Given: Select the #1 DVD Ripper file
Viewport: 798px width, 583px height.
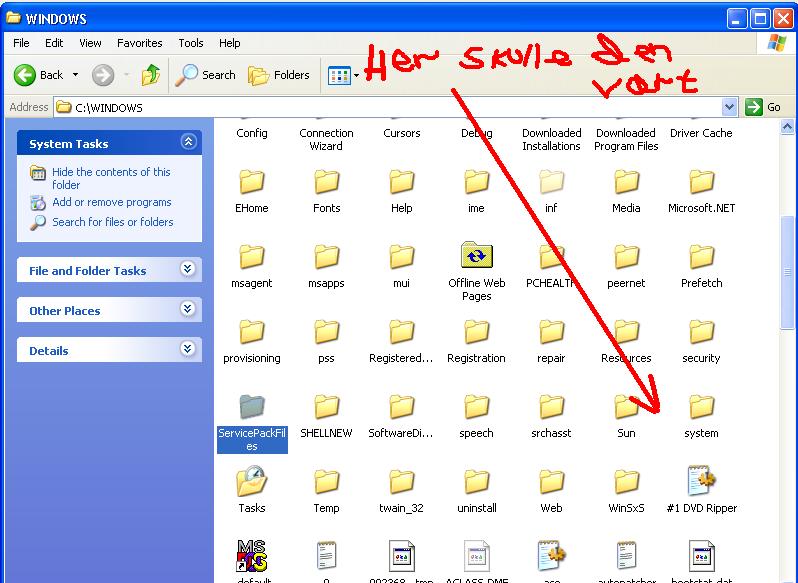Looking at the screenshot, I should pyautogui.click(x=701, y=489).
